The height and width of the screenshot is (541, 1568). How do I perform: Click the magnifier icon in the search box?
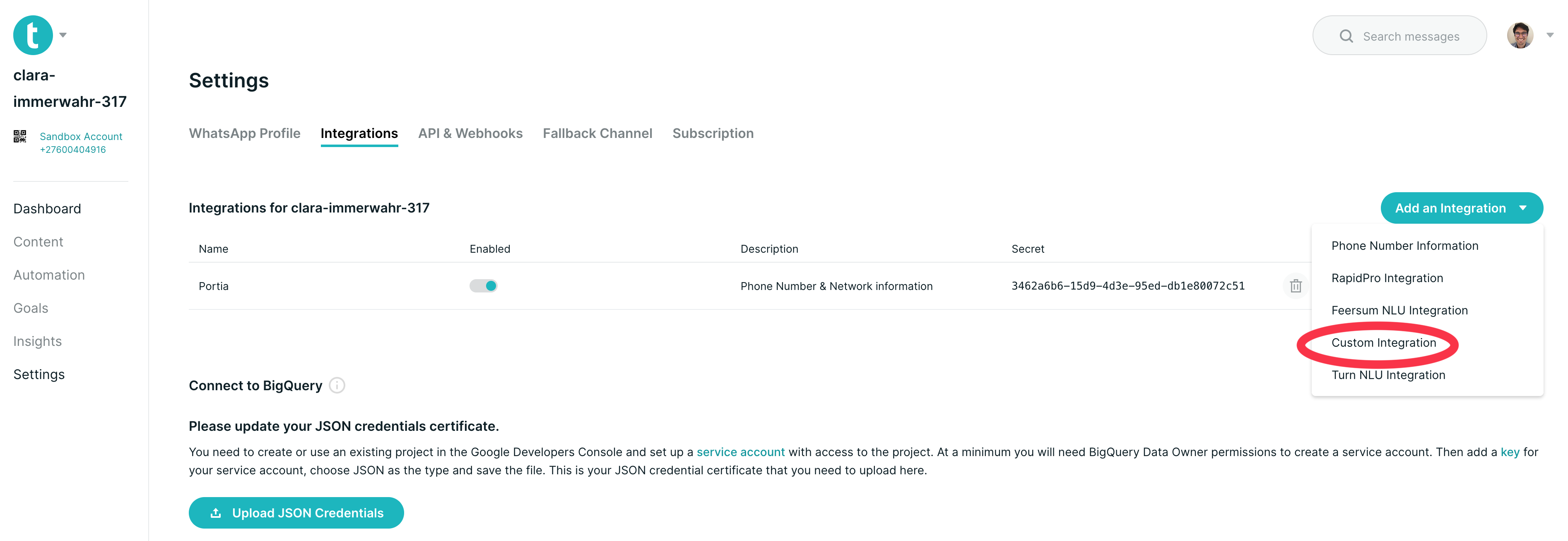1346,36
